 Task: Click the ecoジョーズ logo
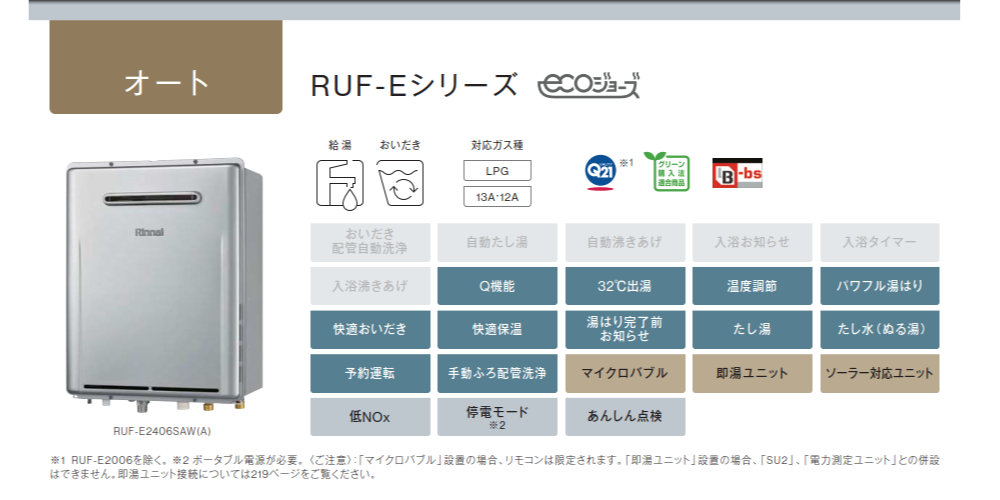pyautogui.click(x=589, y=86)
